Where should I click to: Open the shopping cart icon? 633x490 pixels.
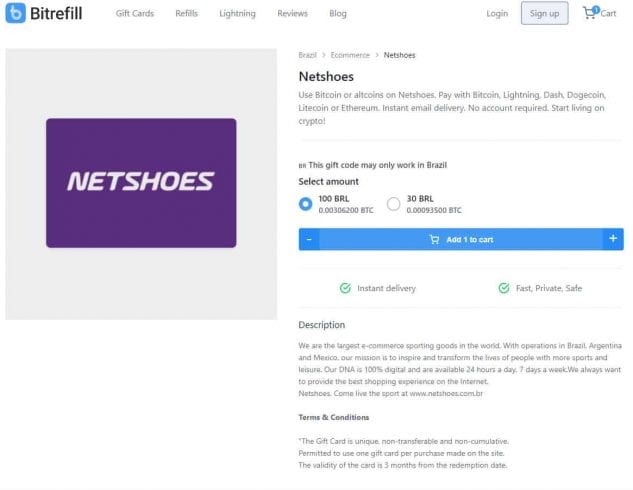click(x=590, y=13)
